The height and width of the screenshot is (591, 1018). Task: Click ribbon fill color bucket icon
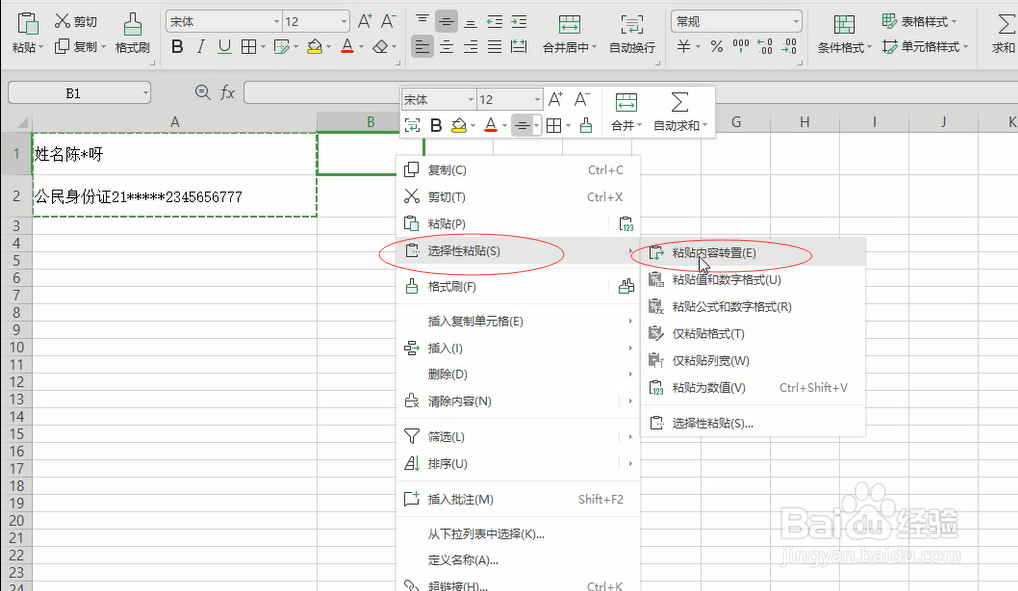[315, 47]
